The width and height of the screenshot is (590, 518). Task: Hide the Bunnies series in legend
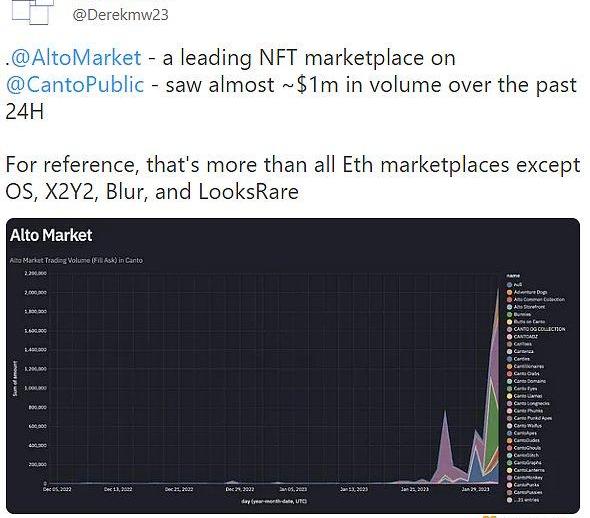point(522,314)
